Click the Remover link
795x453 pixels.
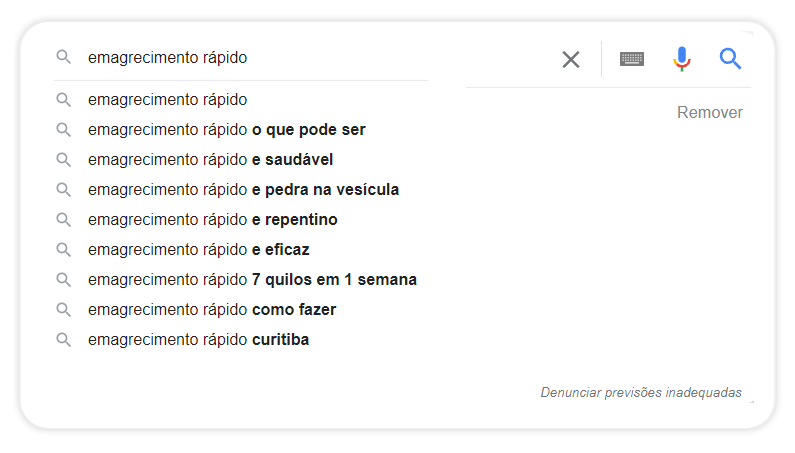[709, 112]
